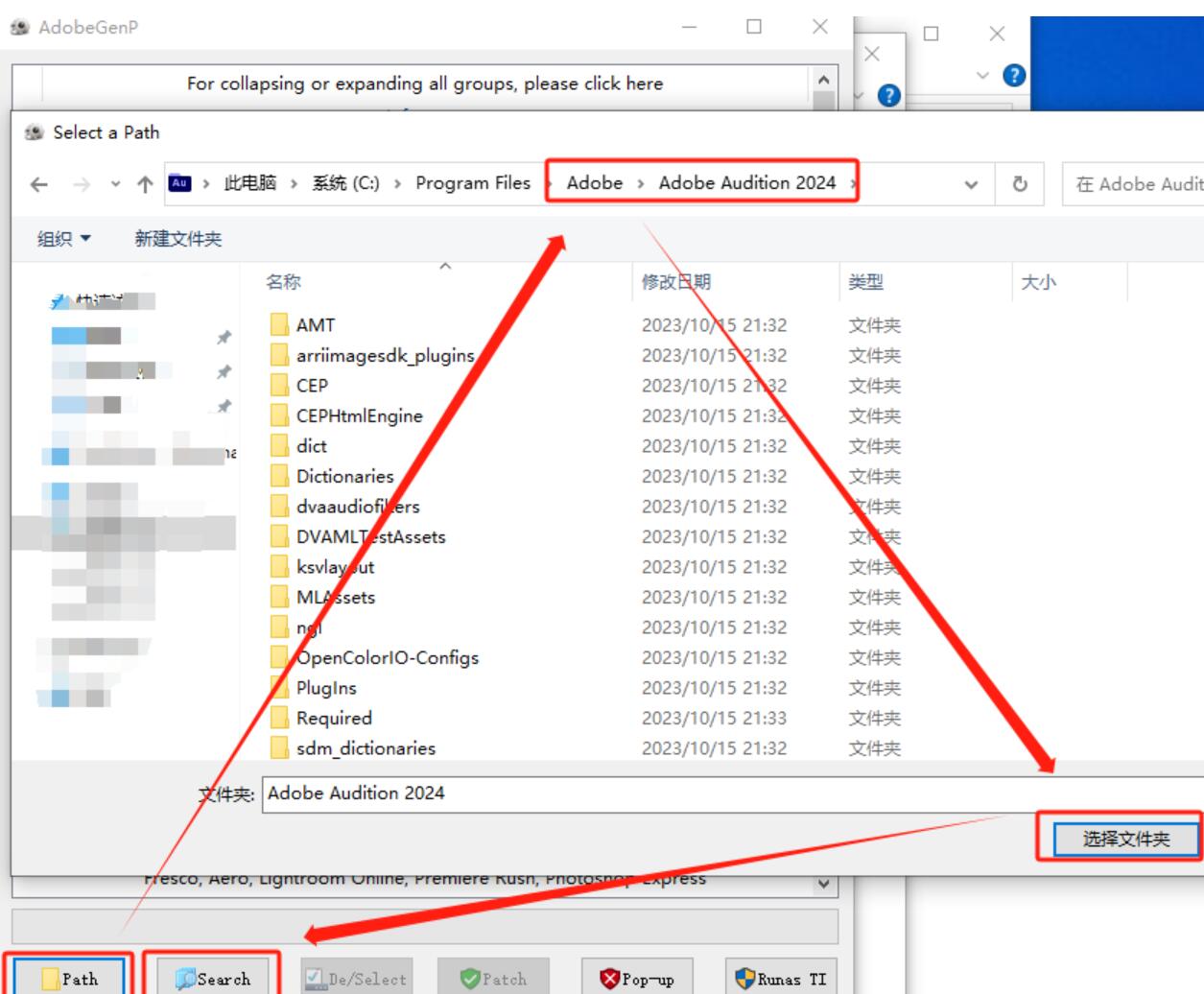Go up one folder level with the up arrow
This screenshot has width=1204, height=994.
click(145, 184)
